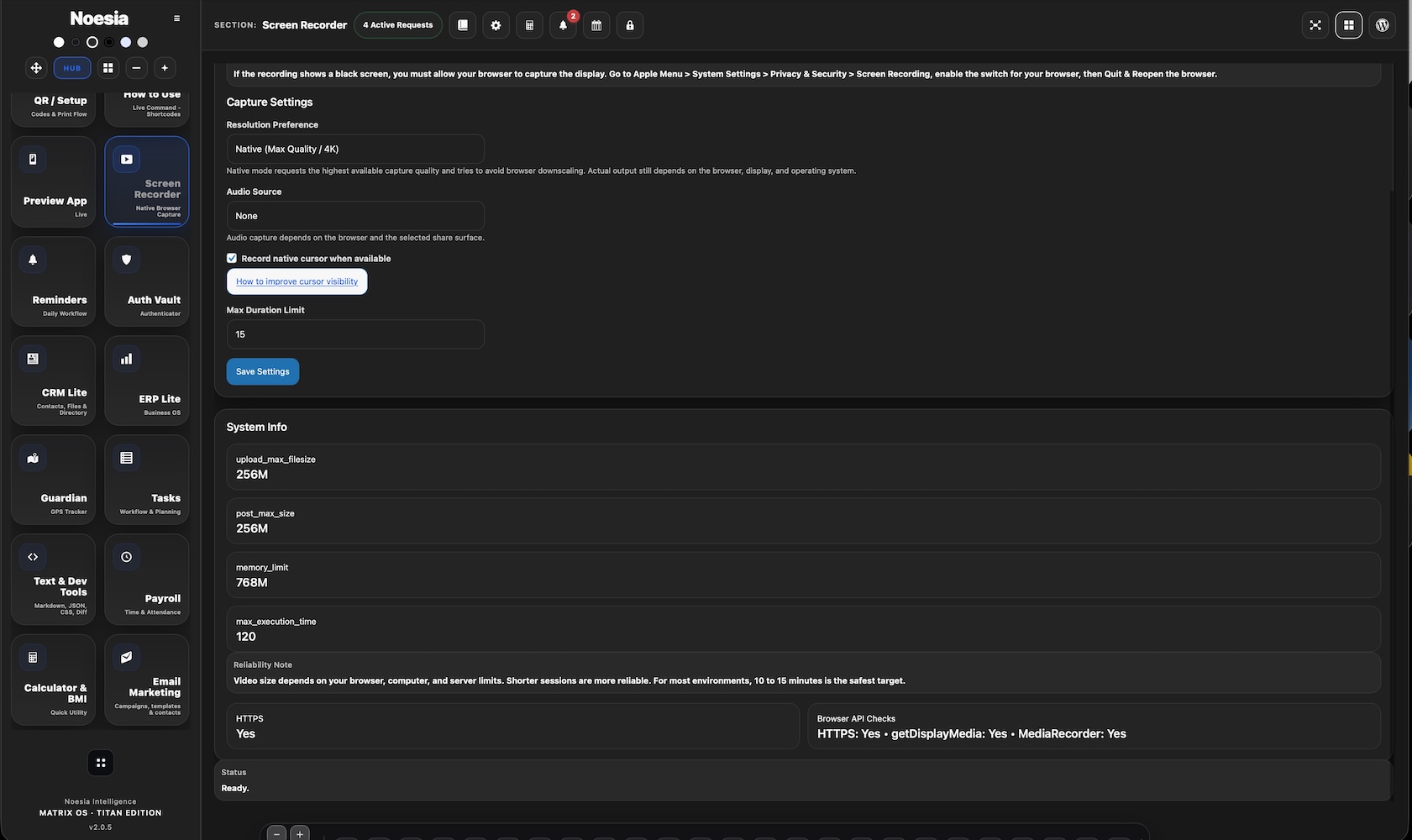This screenshot has width=1412, height=840.
Task: Select the light blue theme color dot
Action: 126,42
